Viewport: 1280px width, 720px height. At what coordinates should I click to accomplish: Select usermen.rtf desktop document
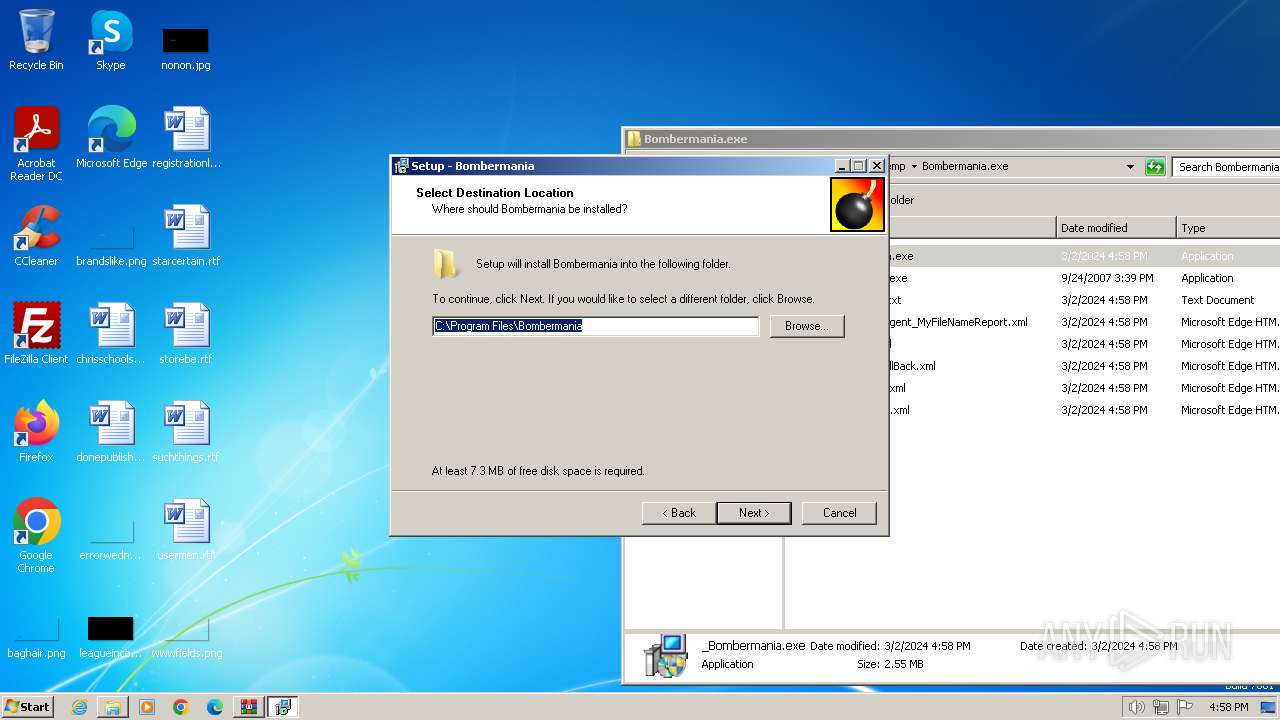(186, 530)
